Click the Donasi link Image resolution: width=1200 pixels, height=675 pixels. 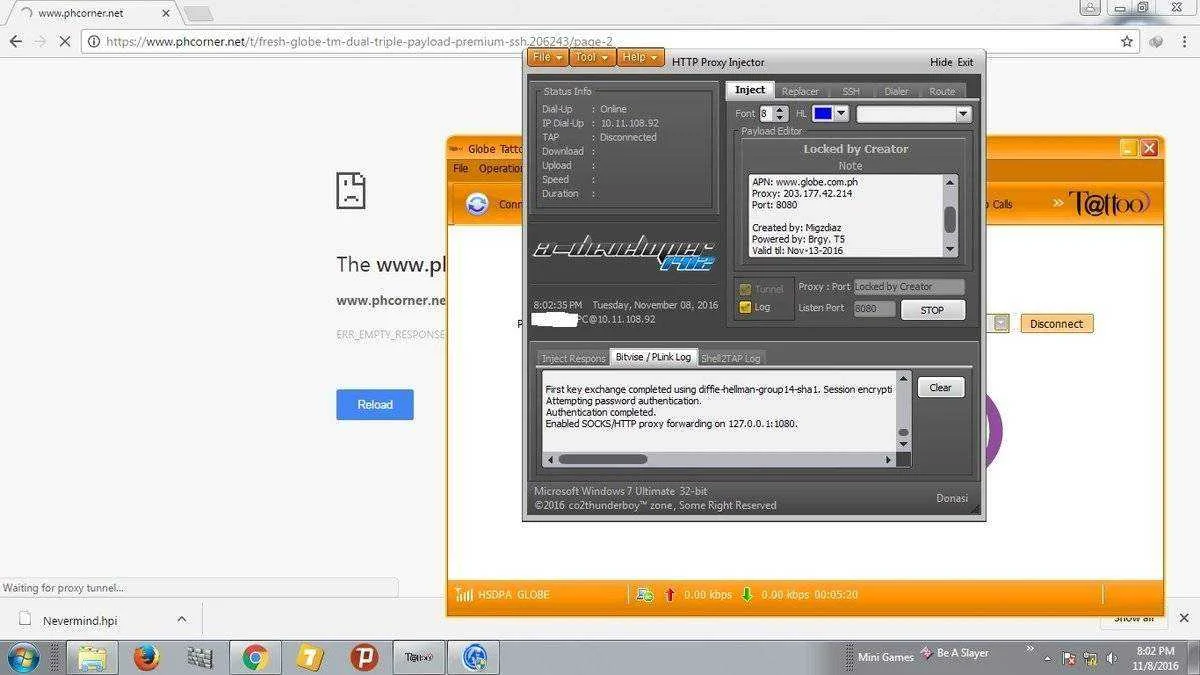[x=951, y=498]
